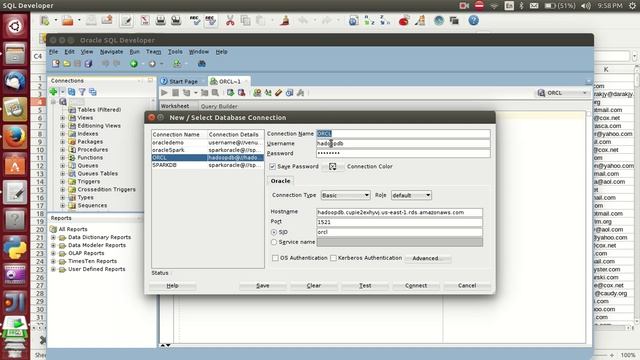Open Ubuntu dash home button

15,27
